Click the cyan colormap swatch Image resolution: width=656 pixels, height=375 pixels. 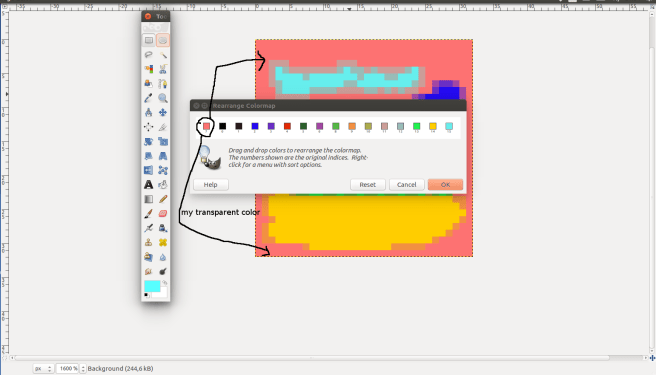(x=449, y=126)
